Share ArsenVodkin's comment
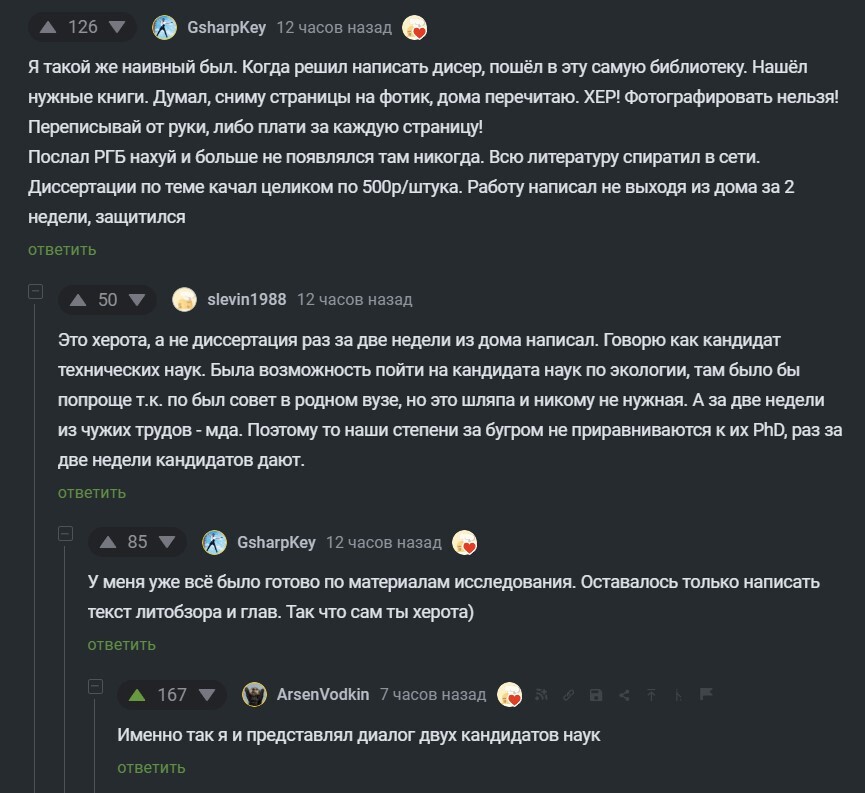 tap(624, 695)
